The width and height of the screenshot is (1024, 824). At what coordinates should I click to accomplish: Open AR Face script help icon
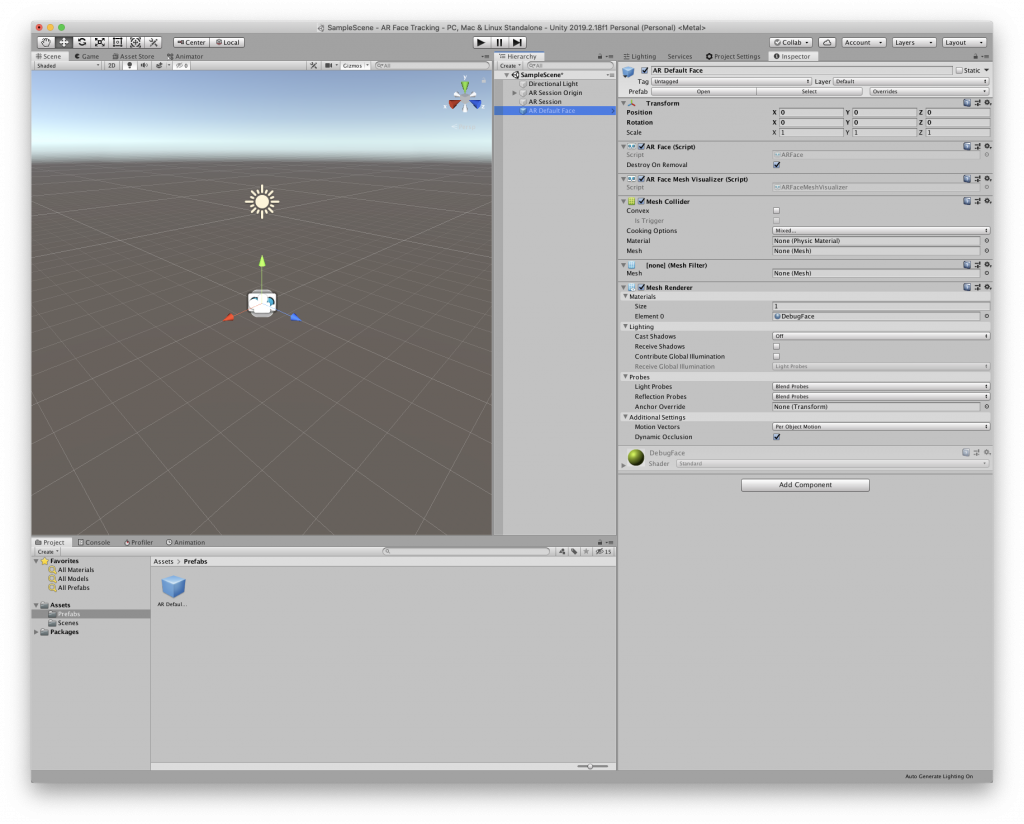point(967,146)
